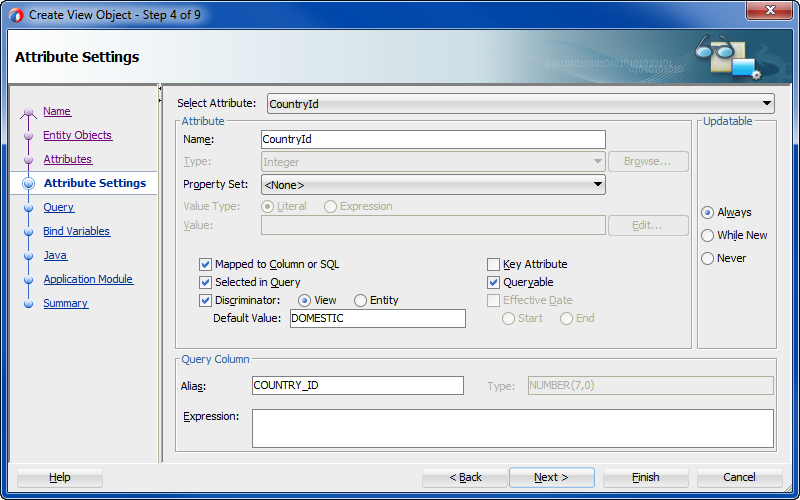
Task: Click the Name step bullet icon
Action: tap(29, 112)
